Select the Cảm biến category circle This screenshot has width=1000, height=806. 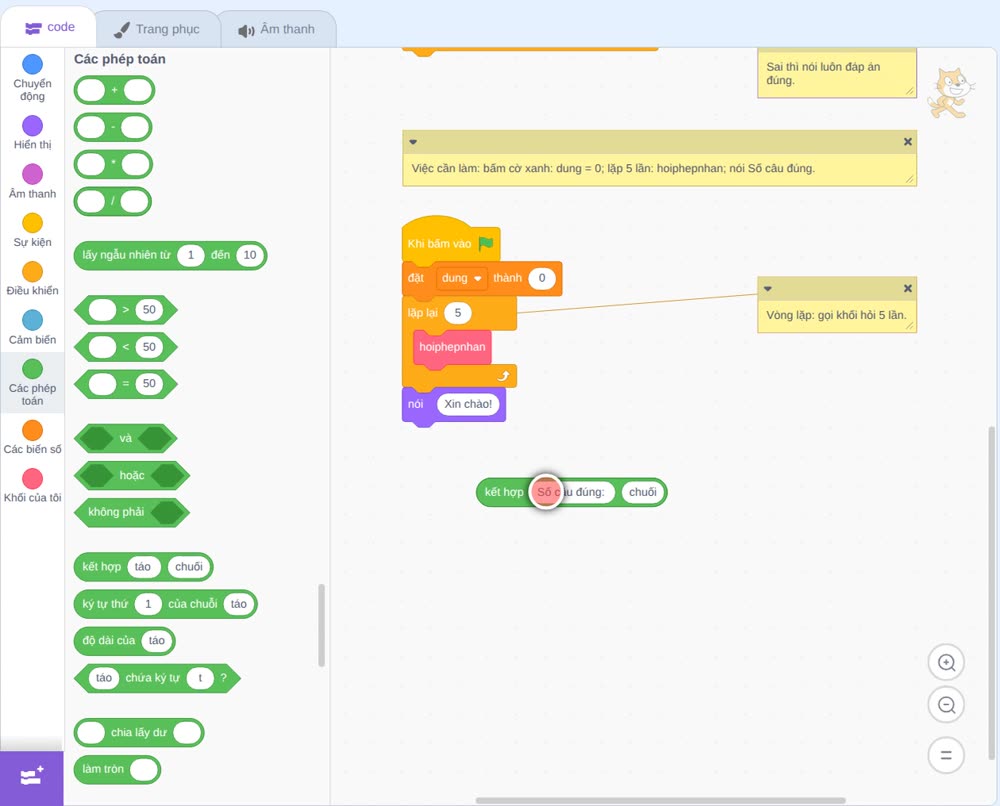pyautogui.click(x=33, y=320)
